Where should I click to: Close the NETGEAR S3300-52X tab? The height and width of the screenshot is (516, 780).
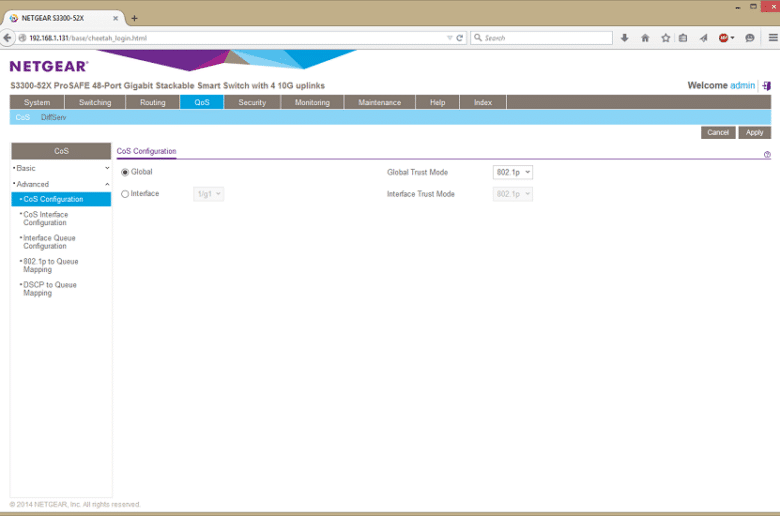click(115, 18)
